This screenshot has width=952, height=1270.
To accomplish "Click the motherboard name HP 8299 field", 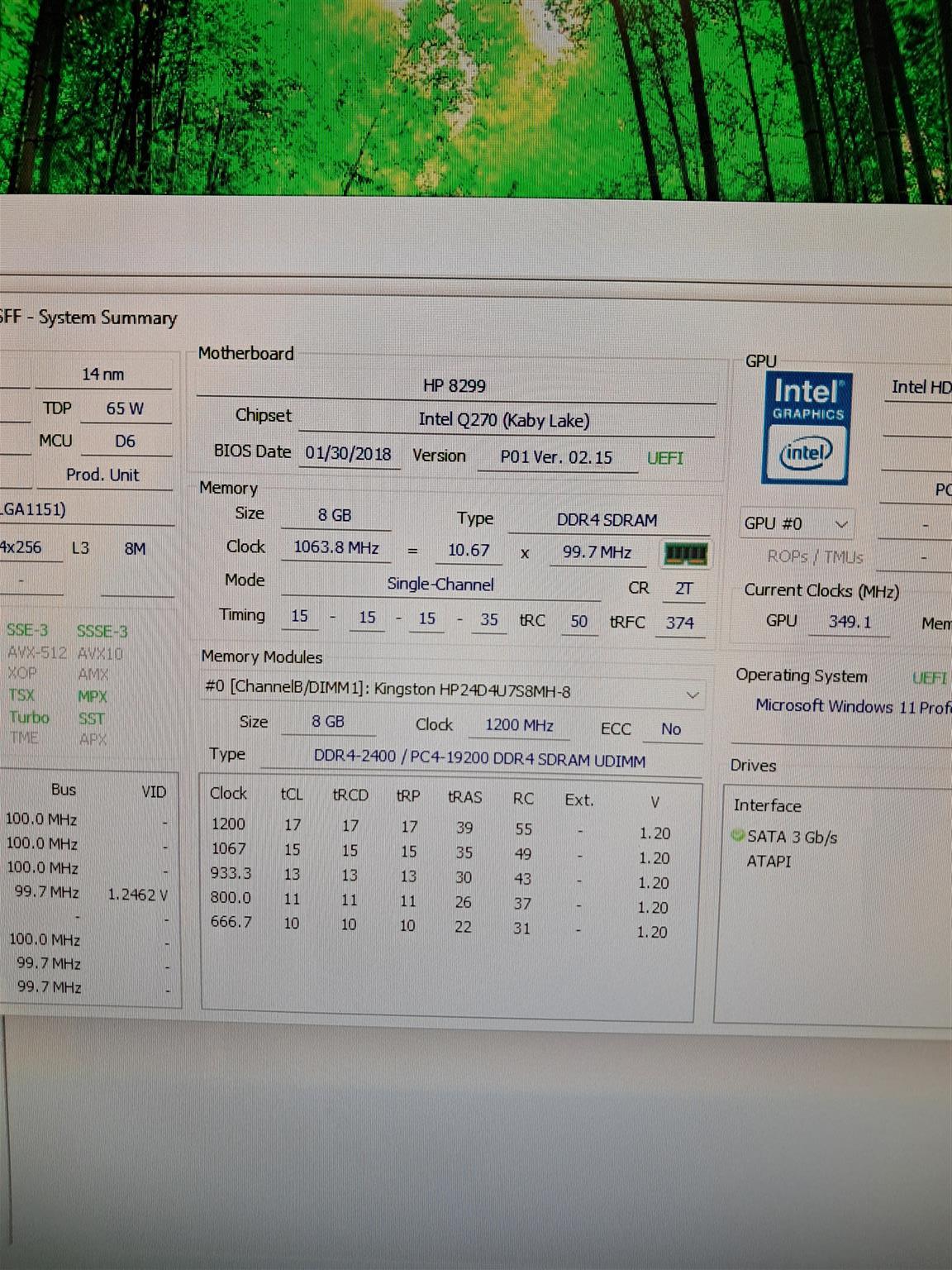I will (x=455, y=386).
